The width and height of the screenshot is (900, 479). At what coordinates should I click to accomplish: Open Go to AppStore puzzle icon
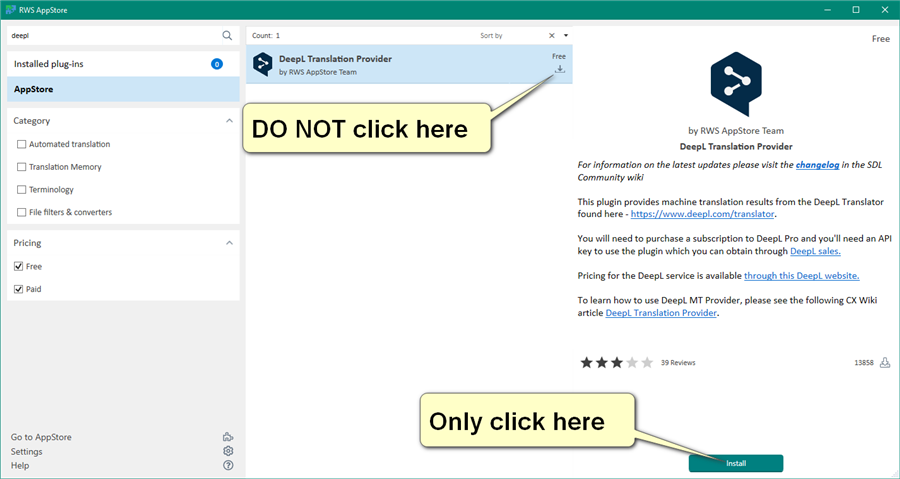click(228, 437)
